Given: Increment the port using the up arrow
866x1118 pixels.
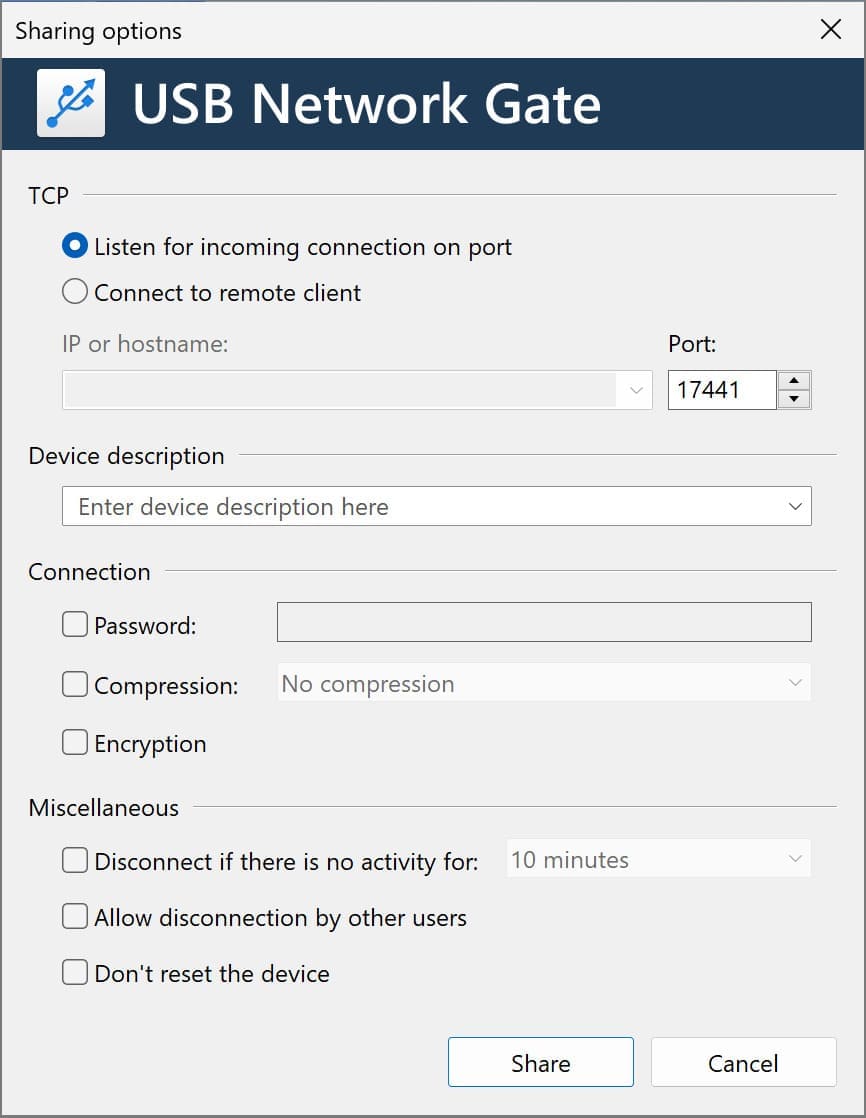Looking at the screenshot, I should coord(794,380).
